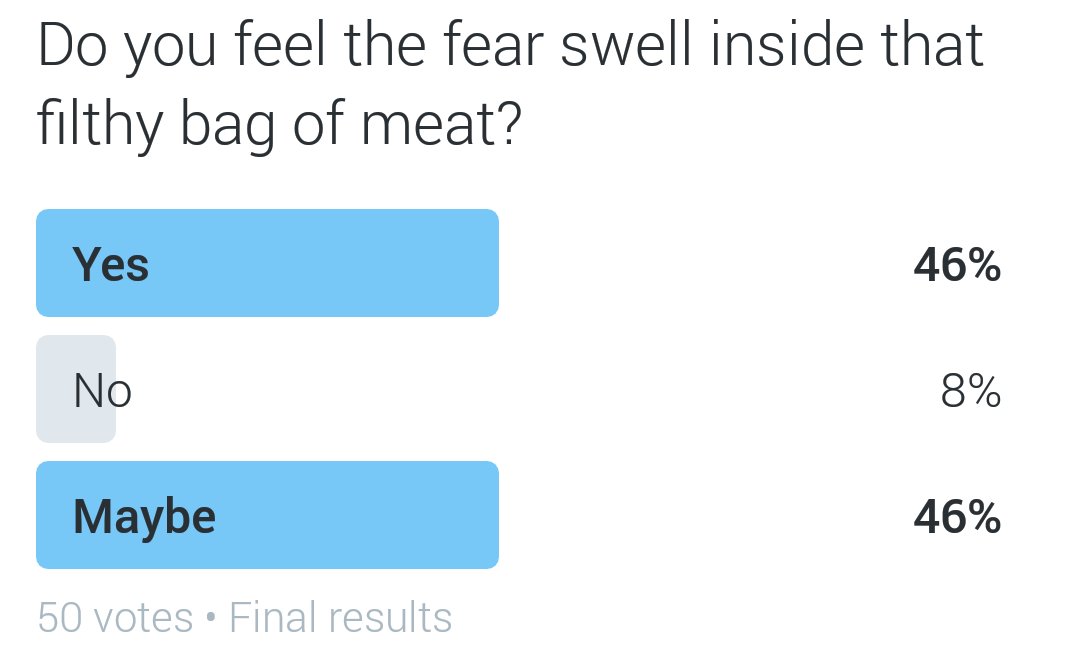Click the "Final results" status text
The width and height of the screenshot is (1080, 666).
tap(340, 616)
